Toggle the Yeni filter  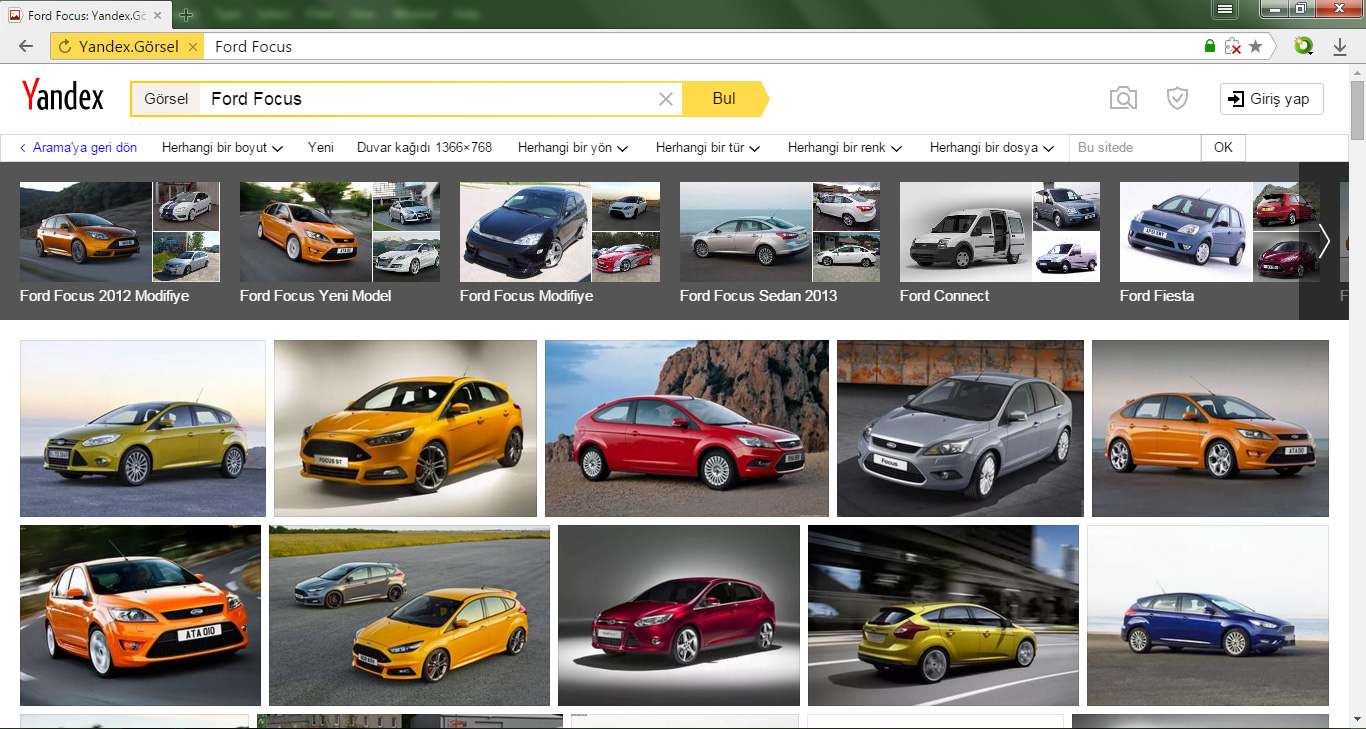point(320,147)
